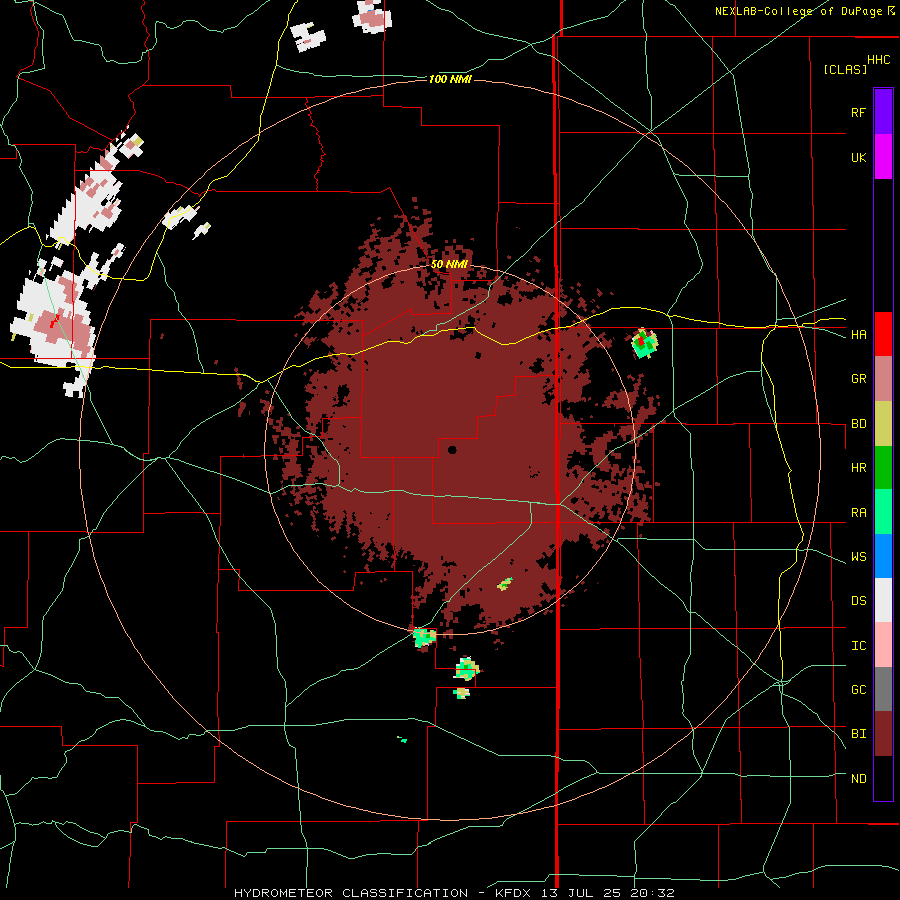The width and height of the screenshot is (900, 900).
Task: Click the RF purple legend swatch
Action: click(x=883, y=112)
